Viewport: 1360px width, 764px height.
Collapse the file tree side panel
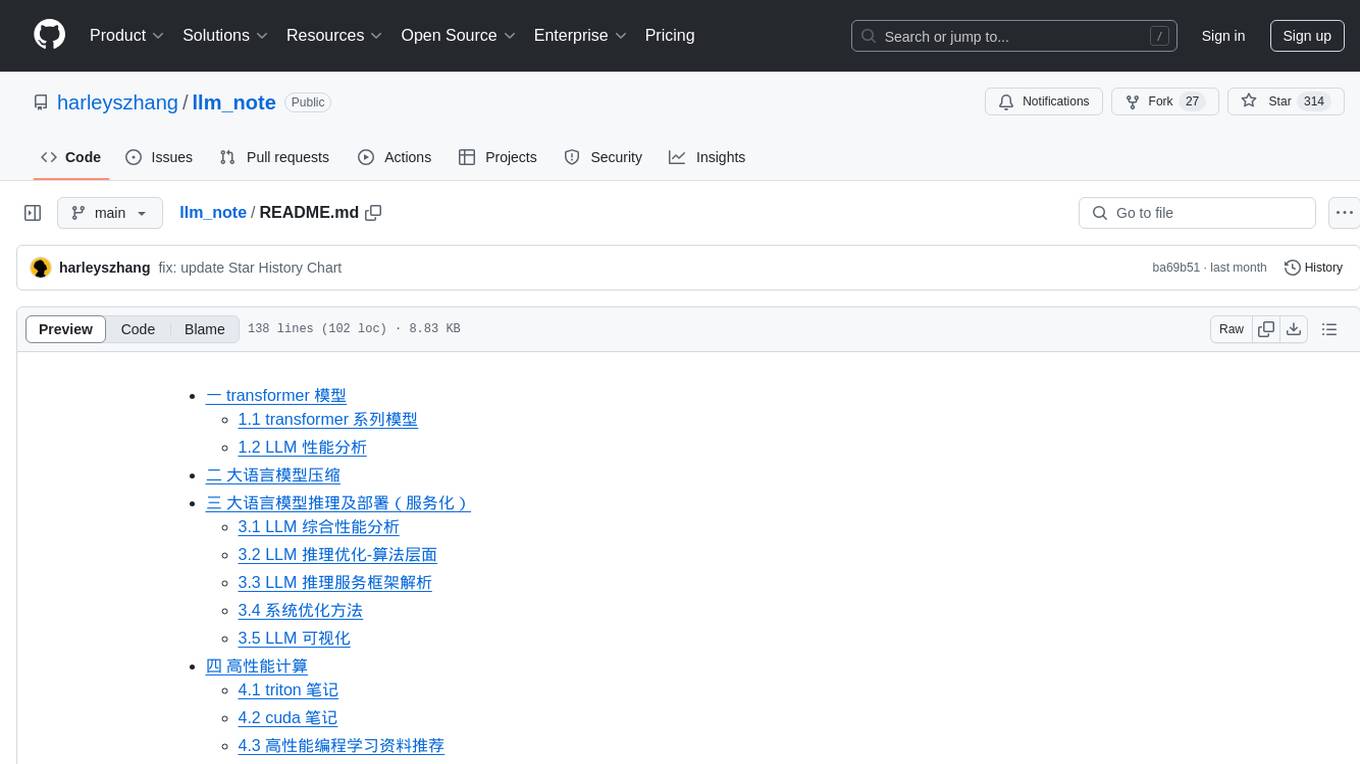coord(33,213)
